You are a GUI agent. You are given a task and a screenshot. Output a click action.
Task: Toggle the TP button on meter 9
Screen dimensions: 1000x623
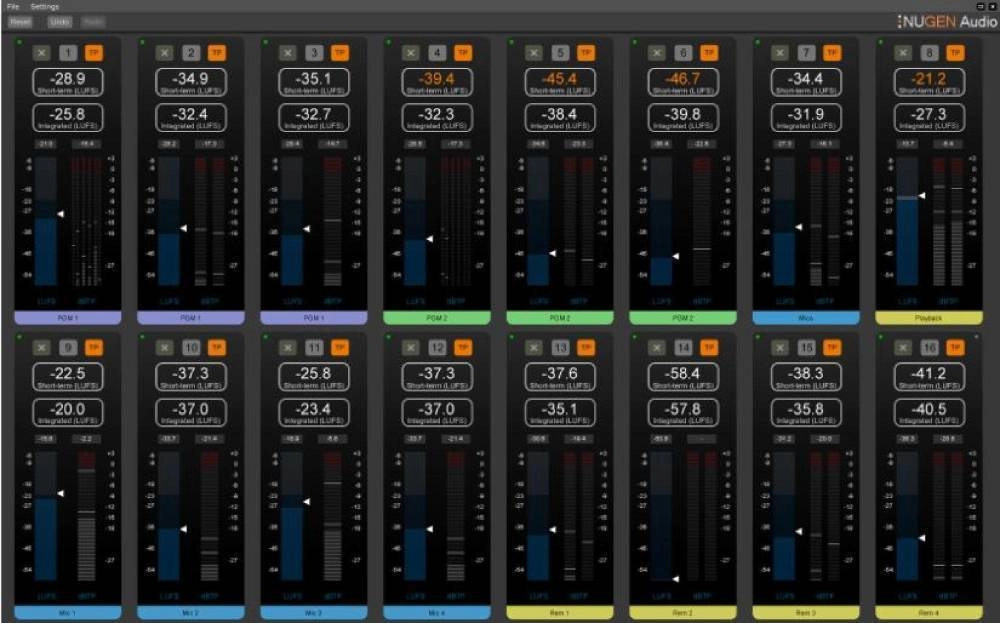(94, 348)
